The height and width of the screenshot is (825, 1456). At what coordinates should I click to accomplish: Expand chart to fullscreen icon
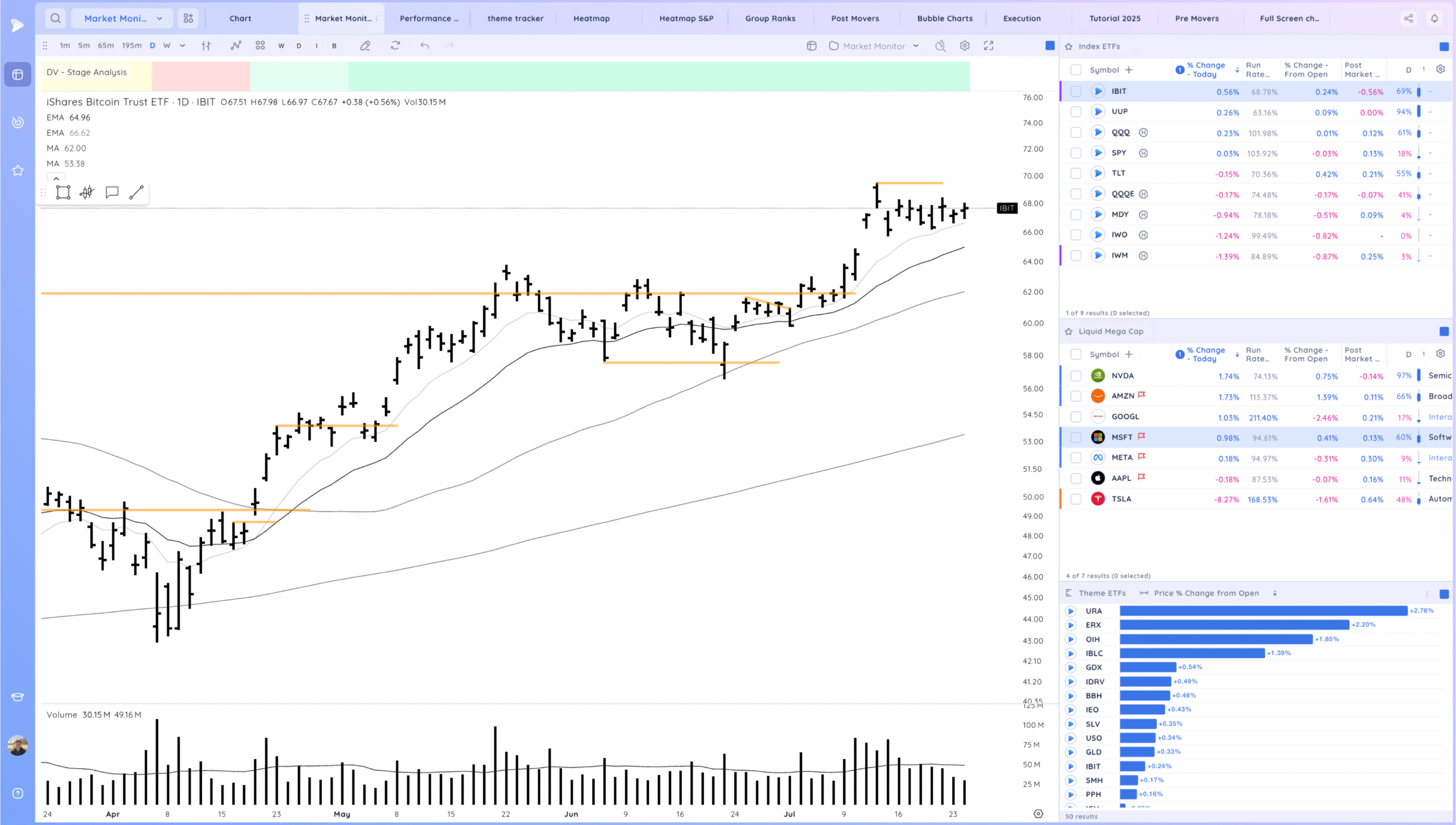[988, 46]
